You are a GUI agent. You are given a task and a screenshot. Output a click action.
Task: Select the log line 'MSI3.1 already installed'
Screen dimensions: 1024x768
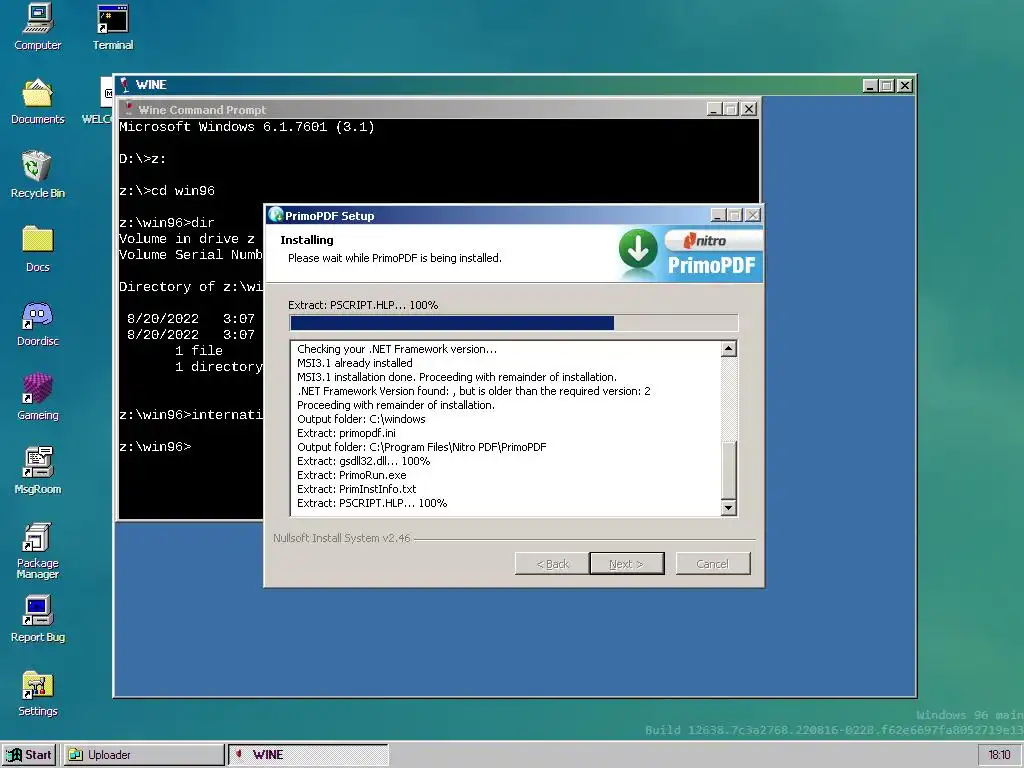(355, 362)
